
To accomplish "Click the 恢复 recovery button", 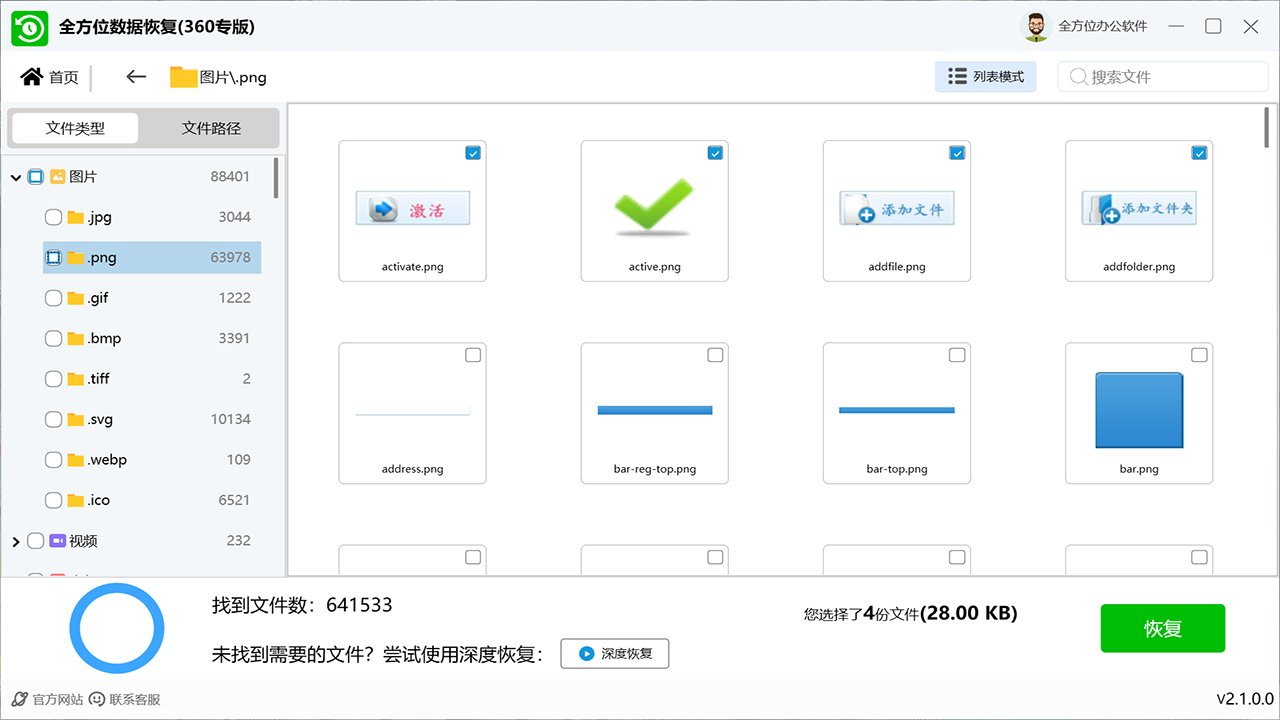I will pyautogui.click(x=1162, y=628).
